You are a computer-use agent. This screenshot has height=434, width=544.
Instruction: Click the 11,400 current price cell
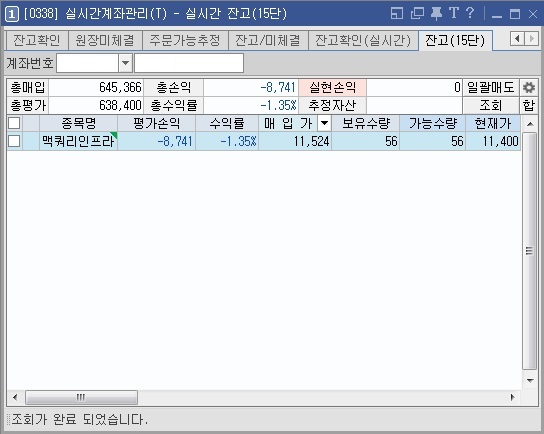tap(493, 141)
